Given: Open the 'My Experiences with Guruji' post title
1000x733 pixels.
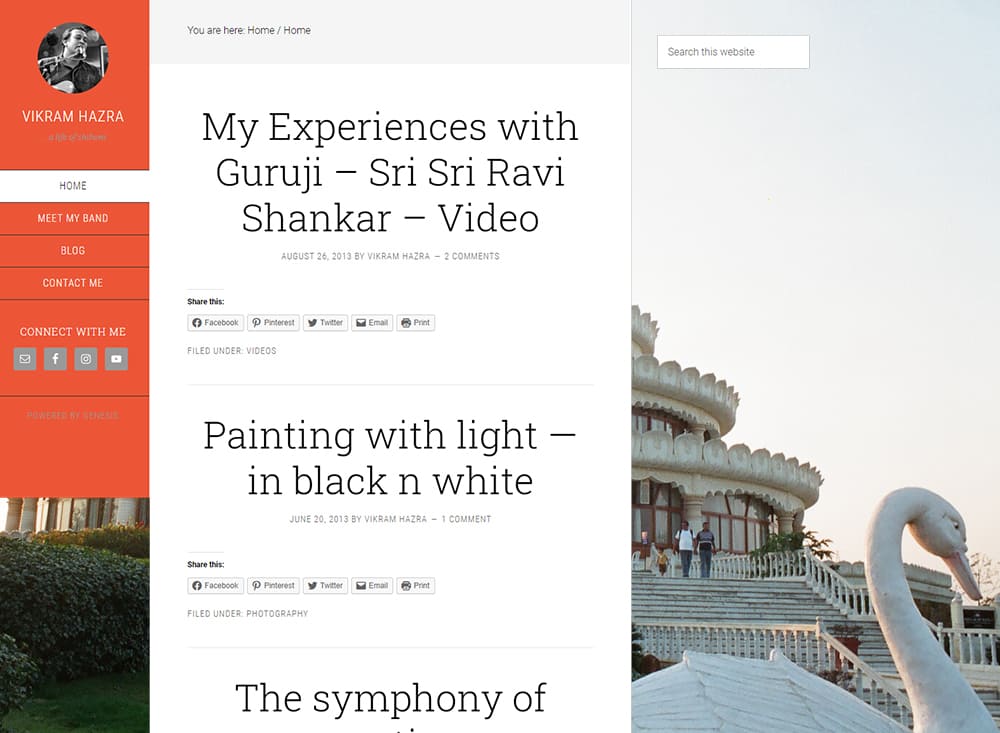Looking at the screenshot, I should 390,172.
